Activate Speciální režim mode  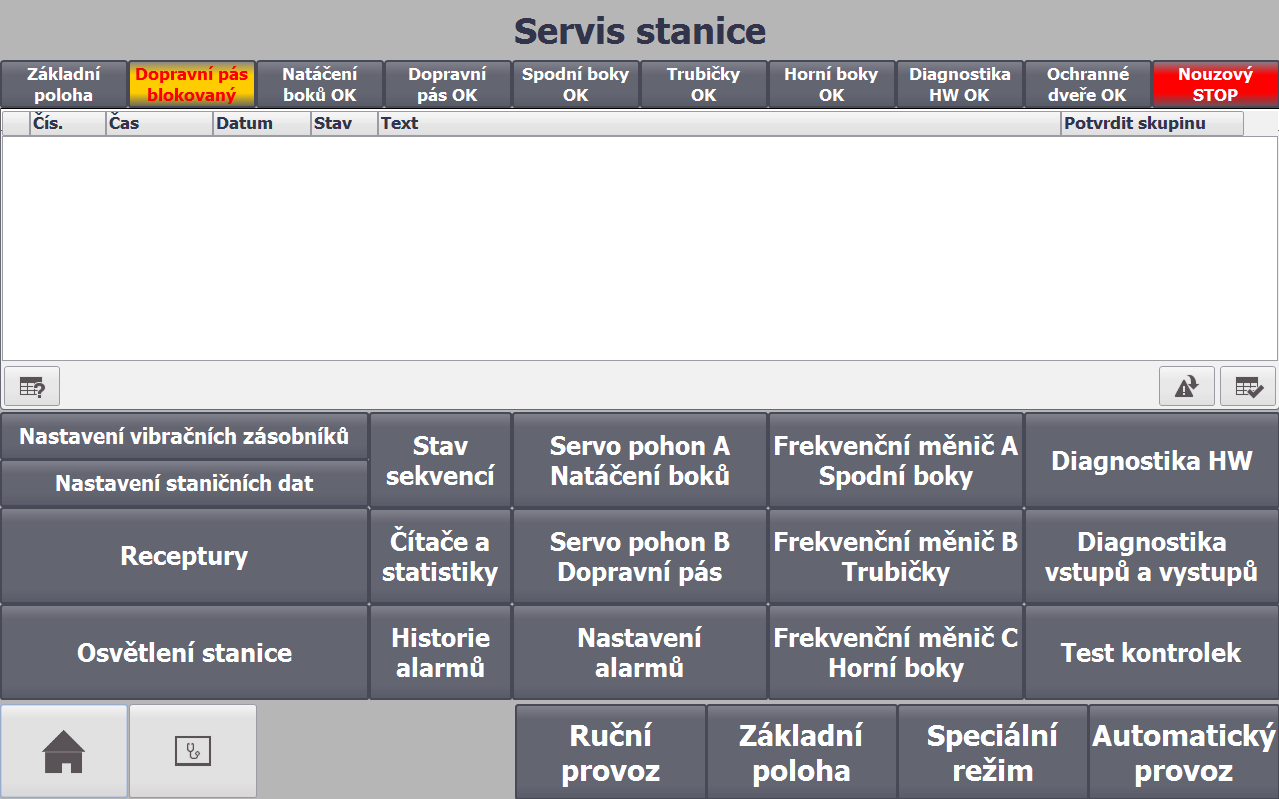(x=992, y=753)
